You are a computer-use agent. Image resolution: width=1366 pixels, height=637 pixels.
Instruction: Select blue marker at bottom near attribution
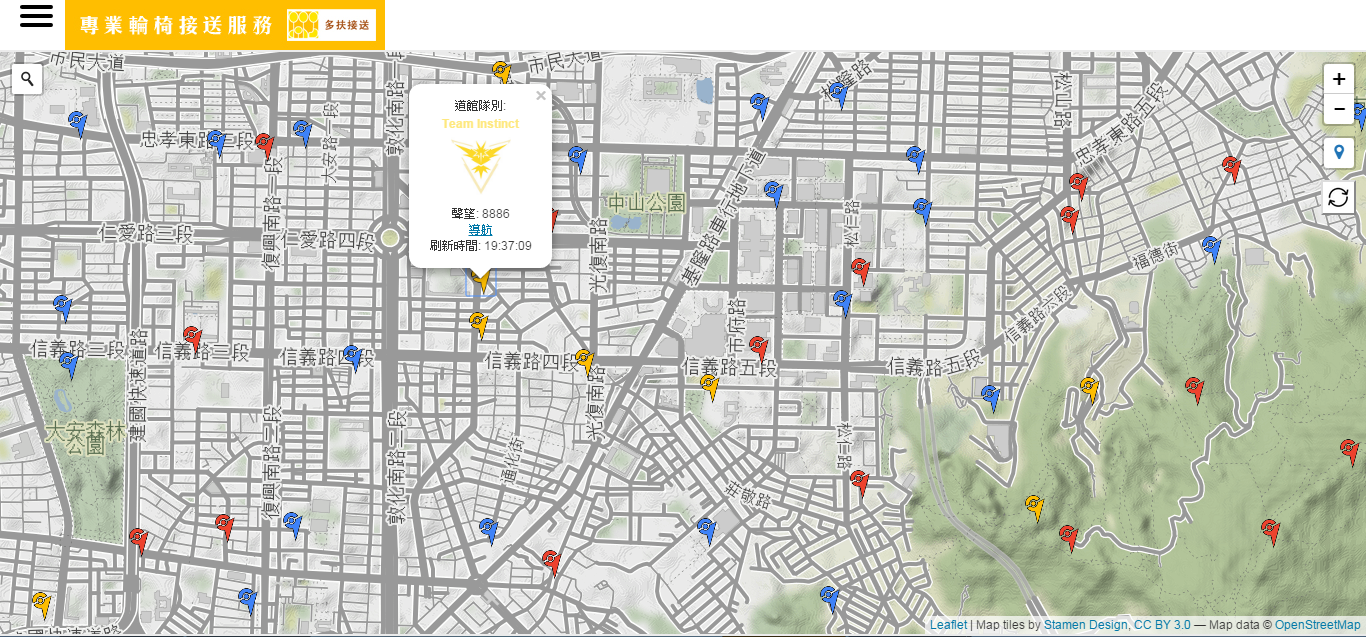tap(829, 598)
